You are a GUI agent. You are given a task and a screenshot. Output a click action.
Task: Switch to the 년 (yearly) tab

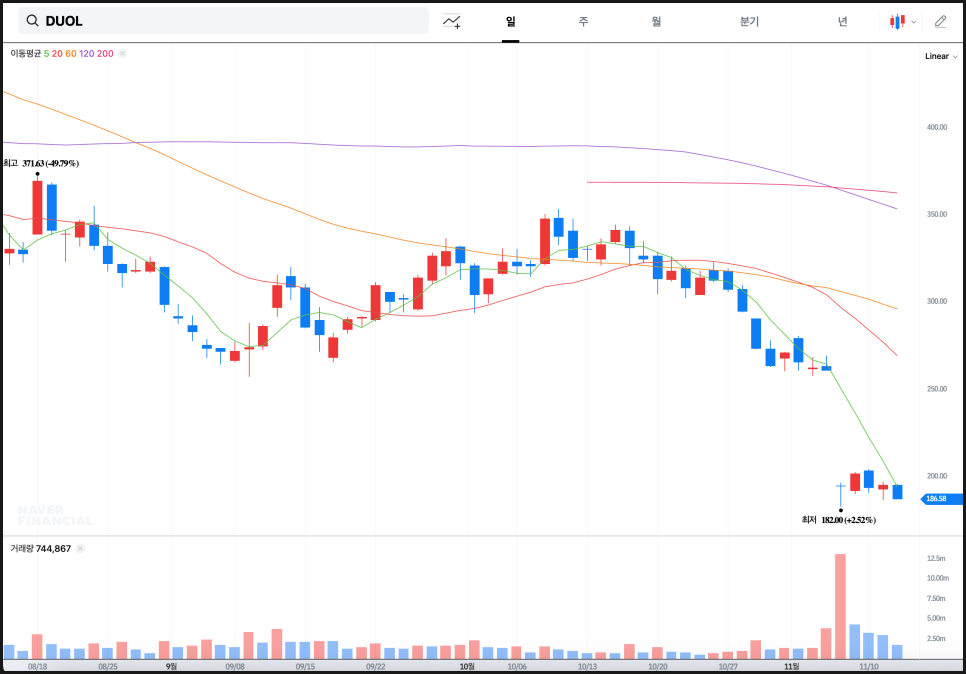[x=842, y=21]
